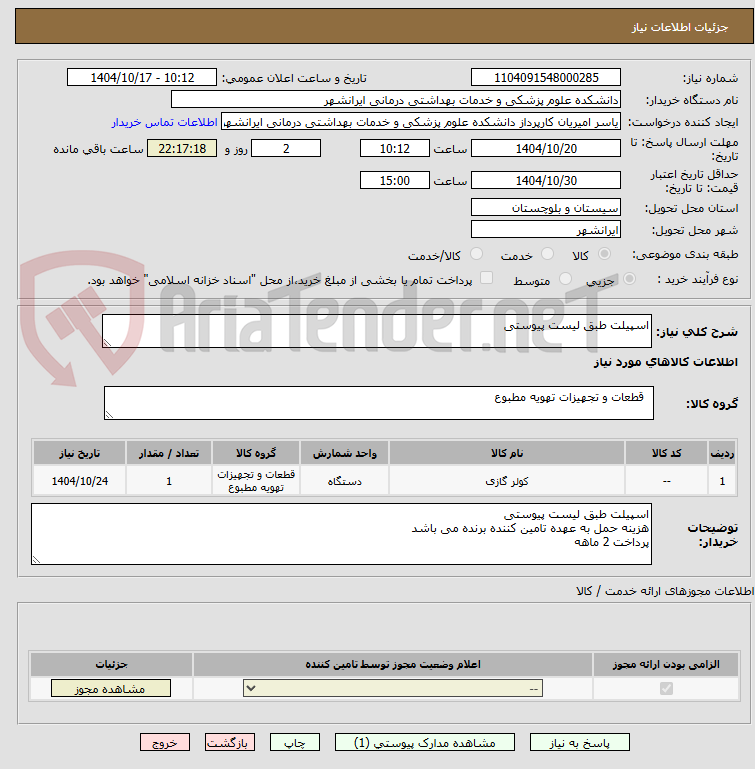Click the شرح کلی نیاز text area
The width and height of the screenshot is (755, 769).
click(x=377, y=332)
